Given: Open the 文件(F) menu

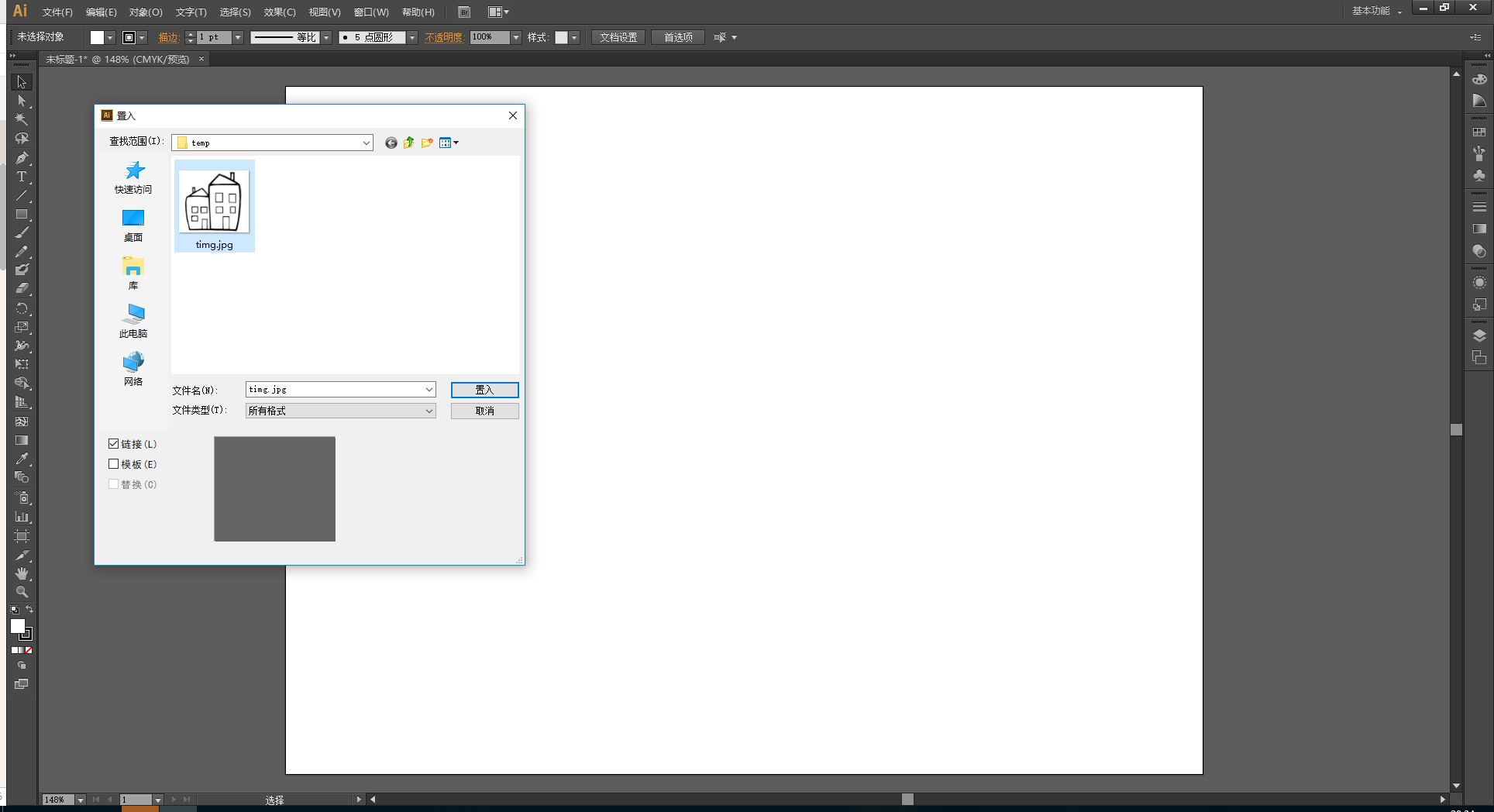Looking at the screenshot, I should click(x=57, y=12).
